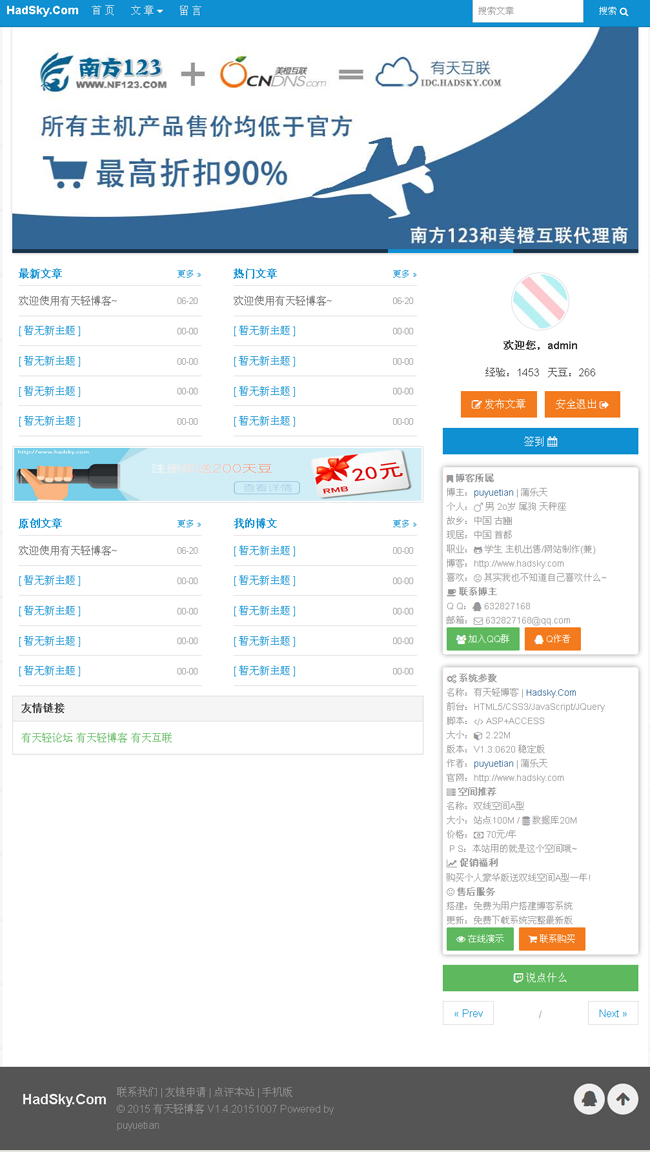Open the 有天互联 friend link

[151, 738]
